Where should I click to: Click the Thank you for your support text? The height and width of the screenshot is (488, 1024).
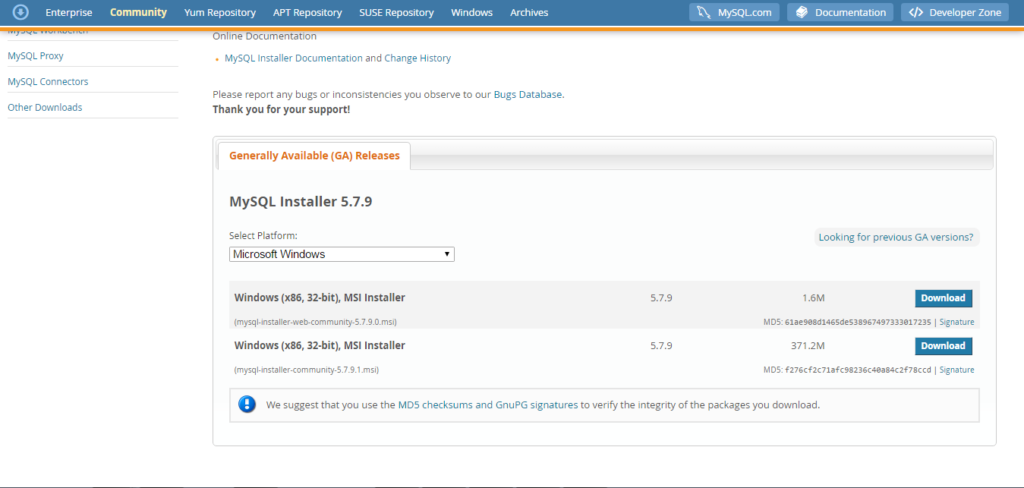coord(281,109)
